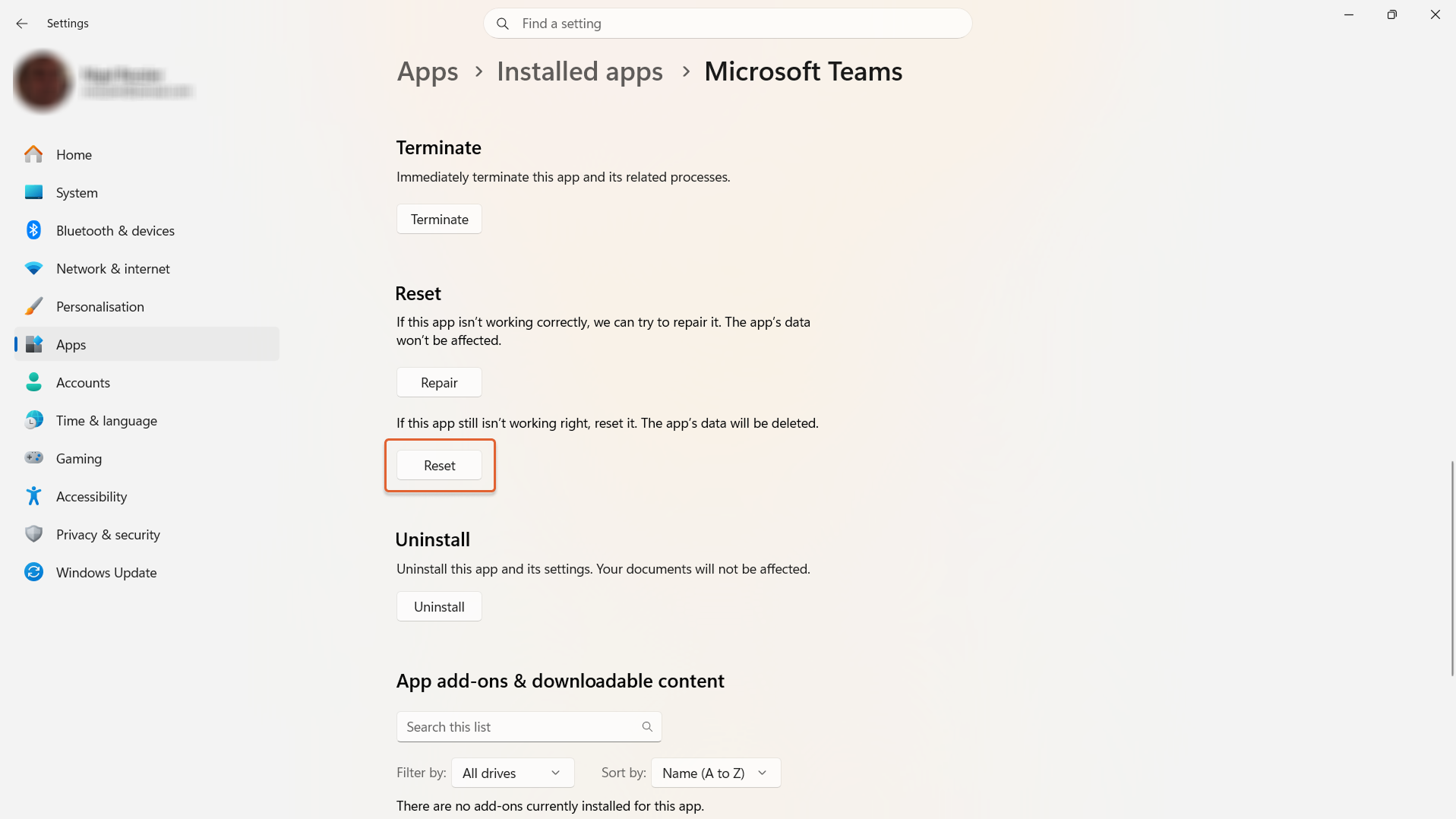
Task: Click the Accounts person icon
Action: click(33, 382)
